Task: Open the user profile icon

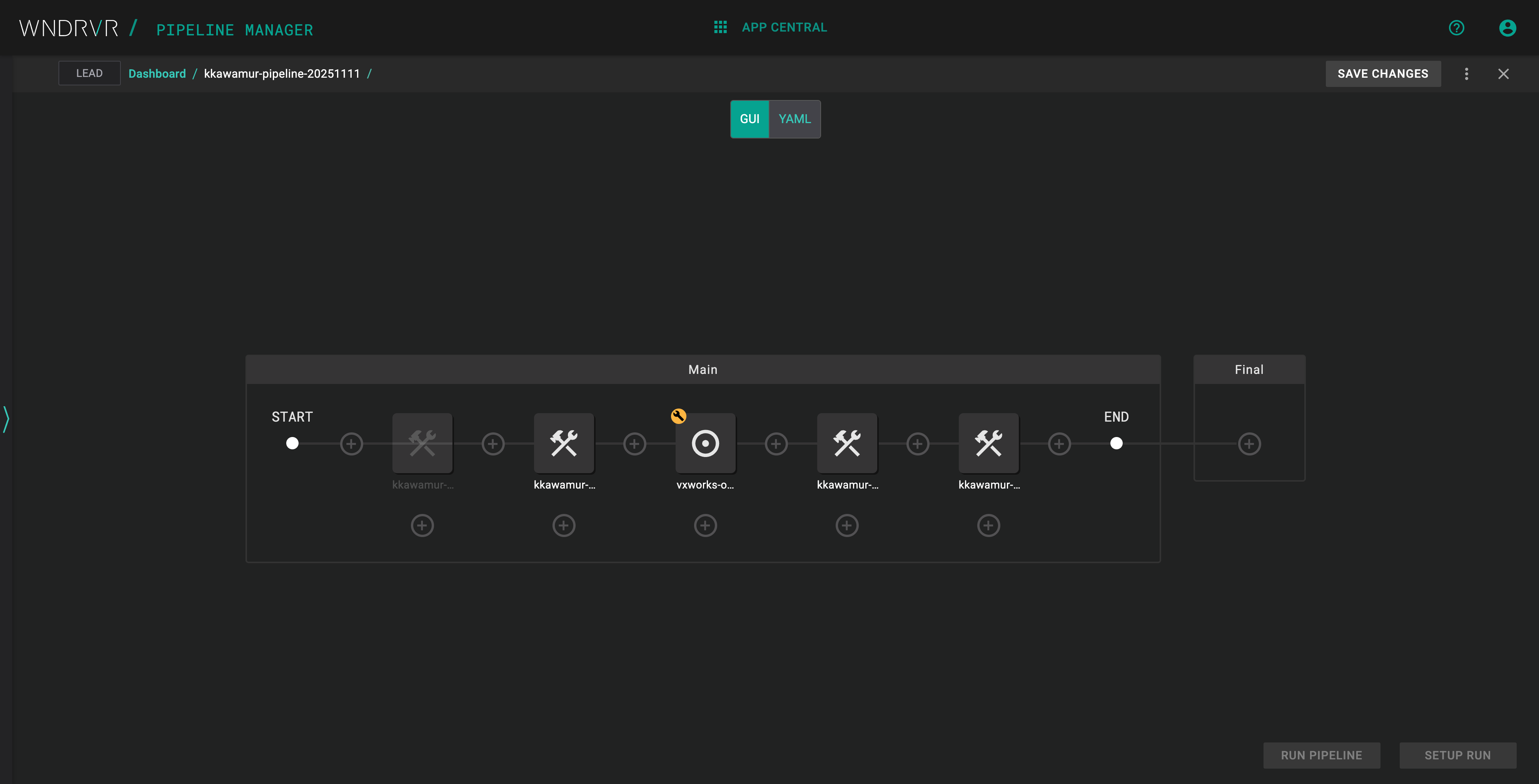Action: 1507,27
